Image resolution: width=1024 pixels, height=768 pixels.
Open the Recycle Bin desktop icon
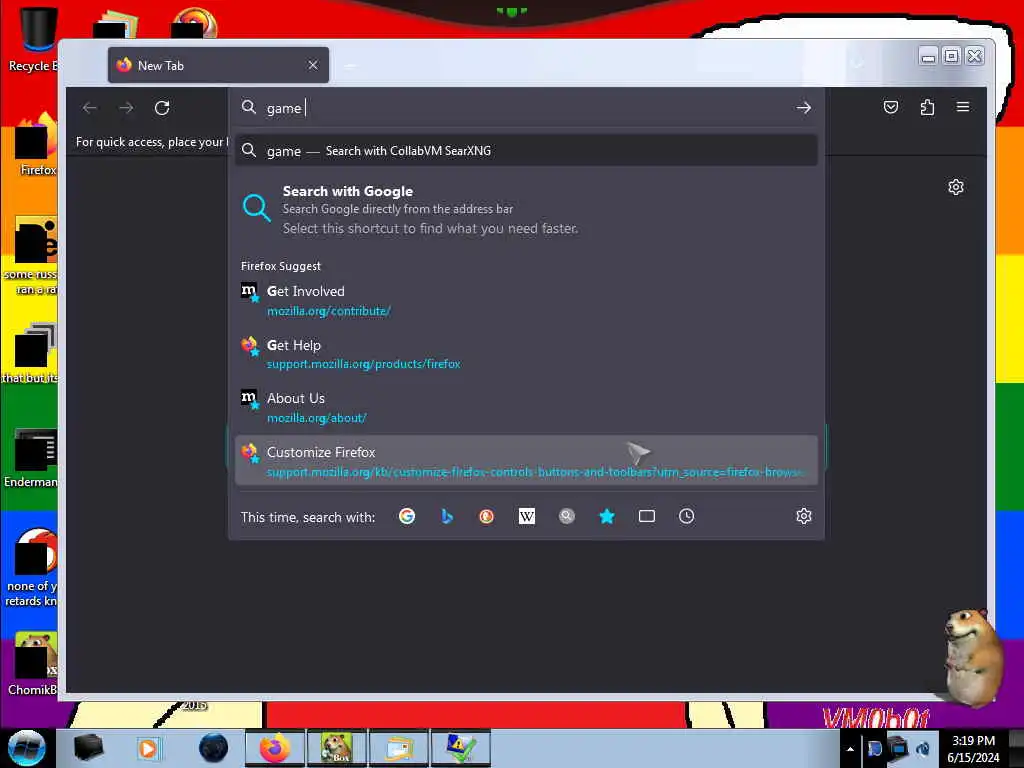click(33, 39)
